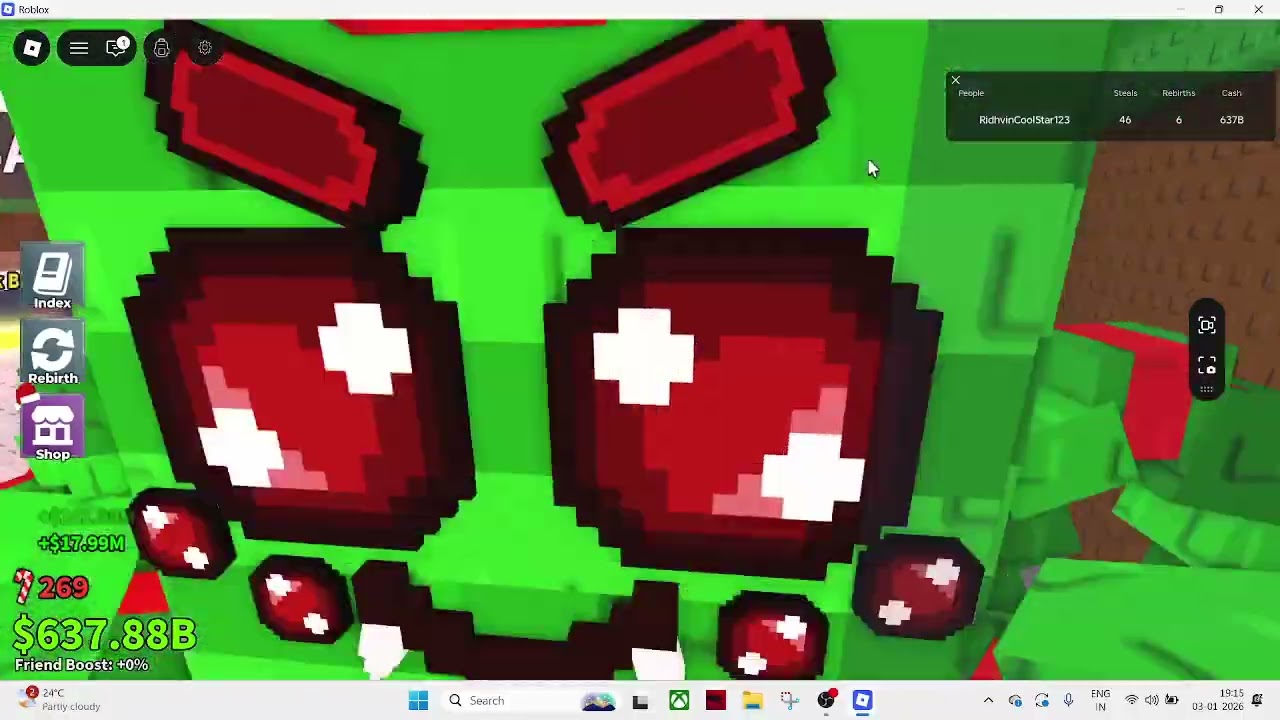Start video capture from capture toolbar
The height and width of the screenshot is (720, 1280).
tap(1207, 325)
